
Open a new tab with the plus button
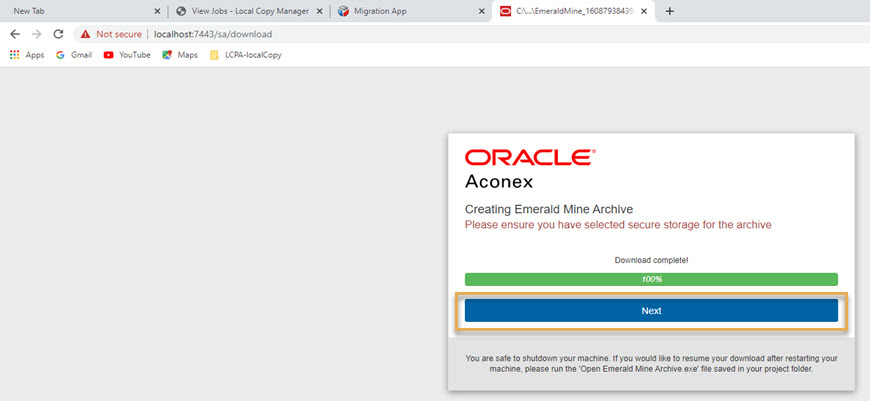coord(669,11)
